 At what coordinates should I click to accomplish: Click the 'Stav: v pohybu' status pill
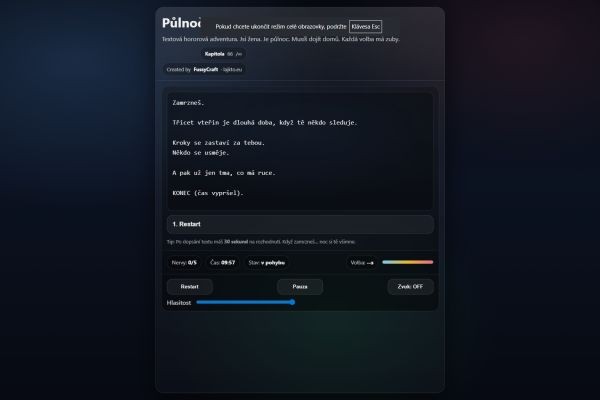pos(266,263)
